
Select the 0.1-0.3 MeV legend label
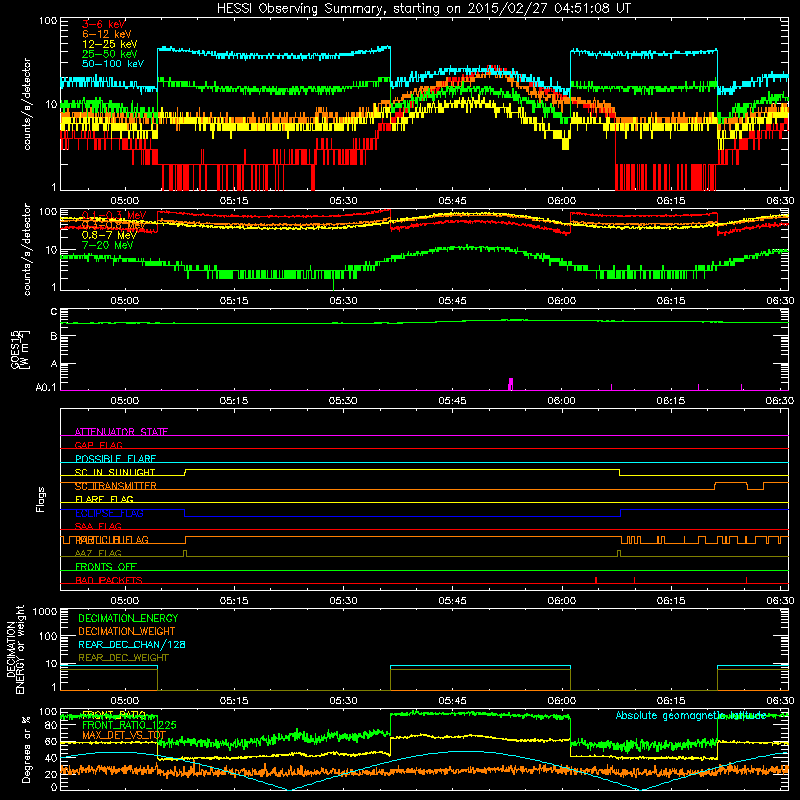tap(114, 215)
